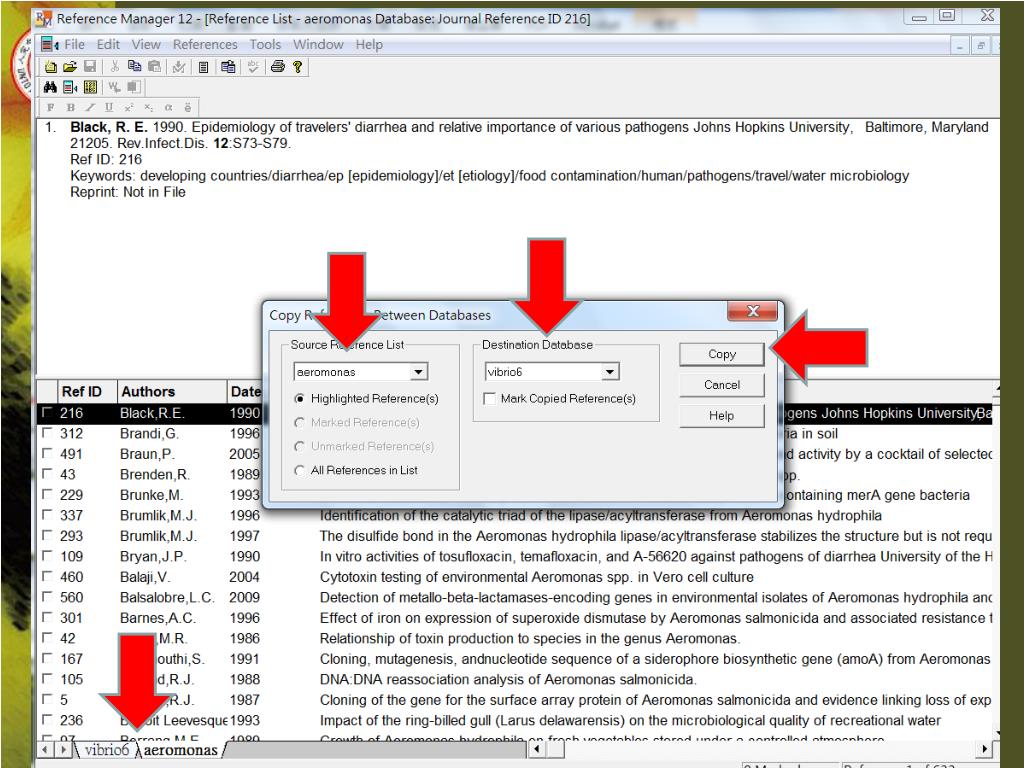
Task: Click the yellow question mark help icon
Action: pos(298,67)
